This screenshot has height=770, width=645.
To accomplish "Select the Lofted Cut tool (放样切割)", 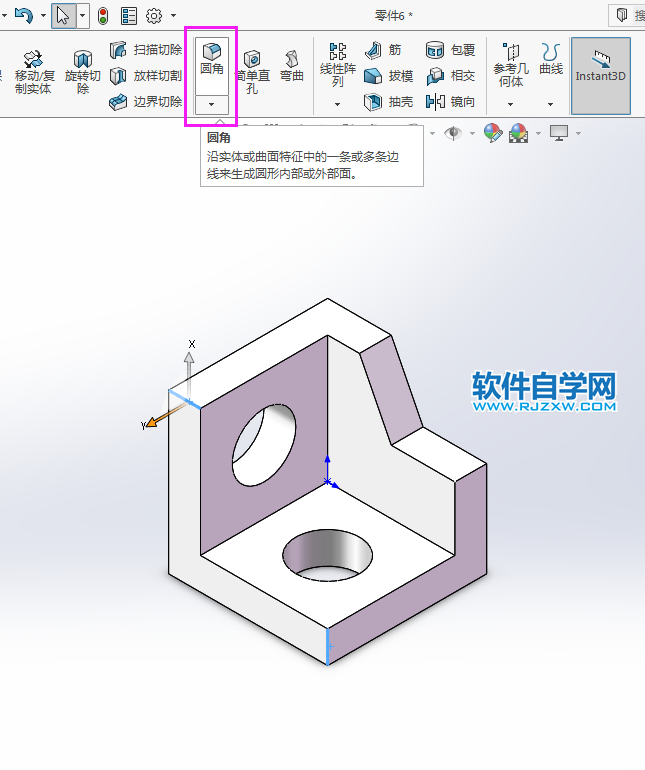I will click(145, 76).
